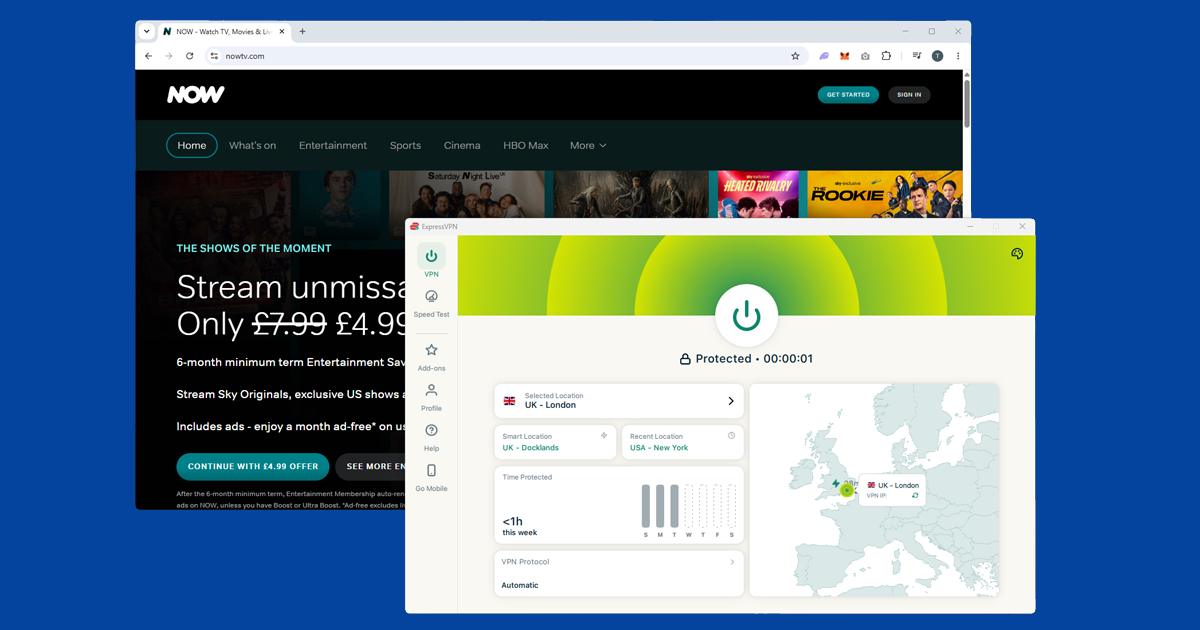
Task: Open Speed Test in ExpressVPN sidebar
Action: (431, 304)
